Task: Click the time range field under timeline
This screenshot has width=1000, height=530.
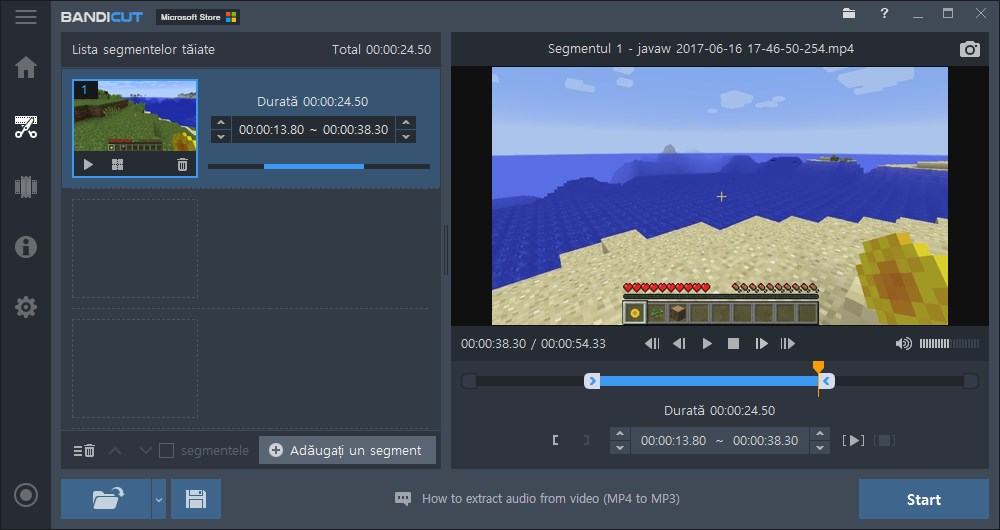Action: [720, 441]
